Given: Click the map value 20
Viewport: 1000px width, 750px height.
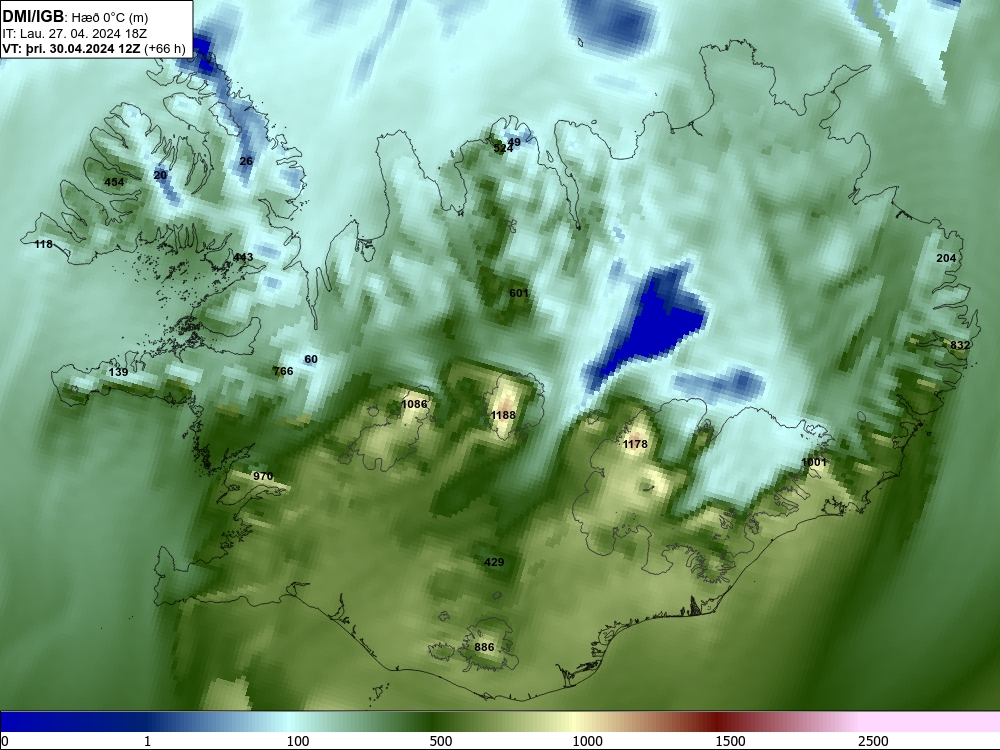Looking at the screenshot, I should 160,175.
